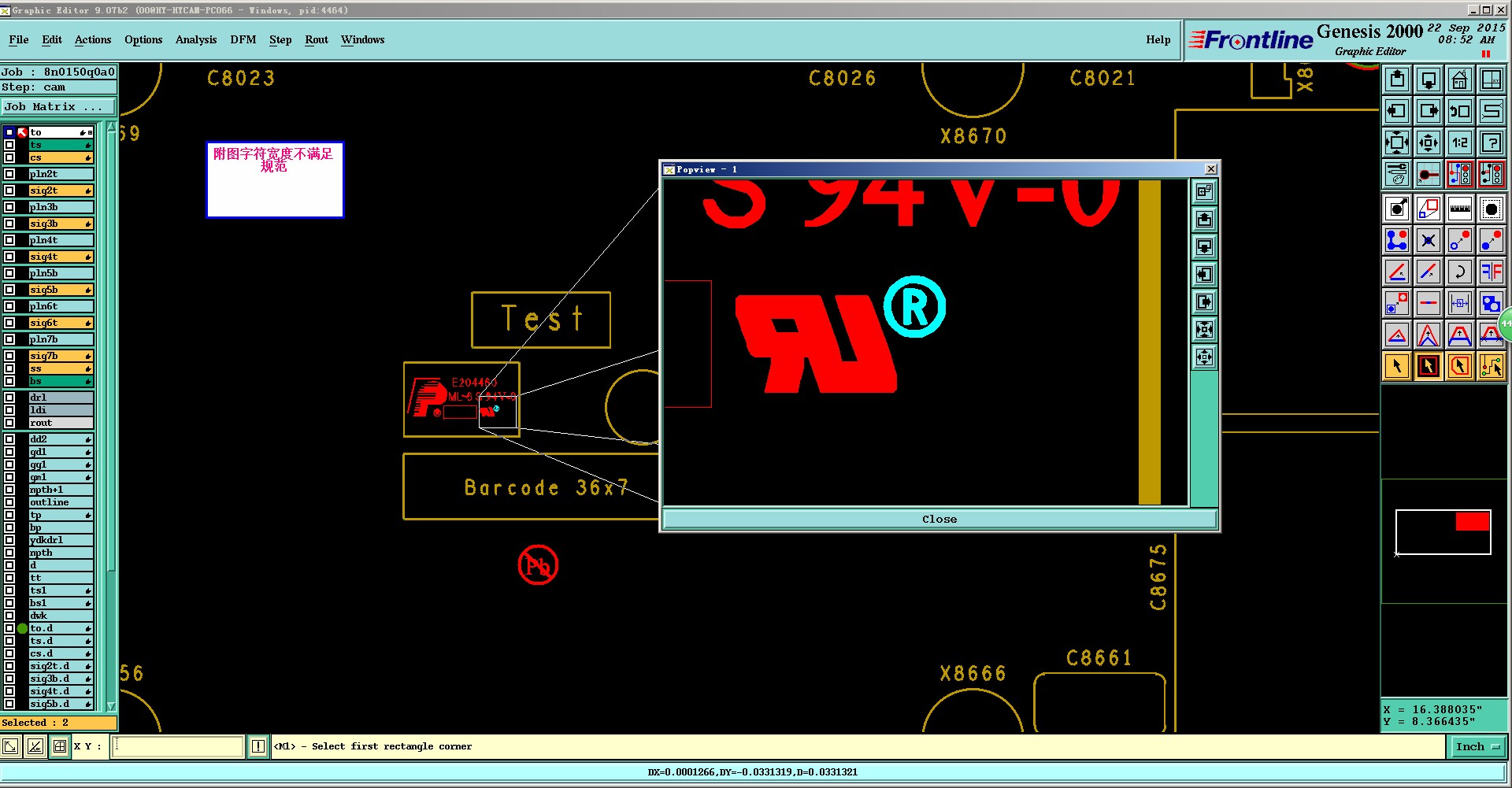Zoom in with main toolbar icon
The width and height of the screenshot is (1512, 788).
coord(1397,142)
